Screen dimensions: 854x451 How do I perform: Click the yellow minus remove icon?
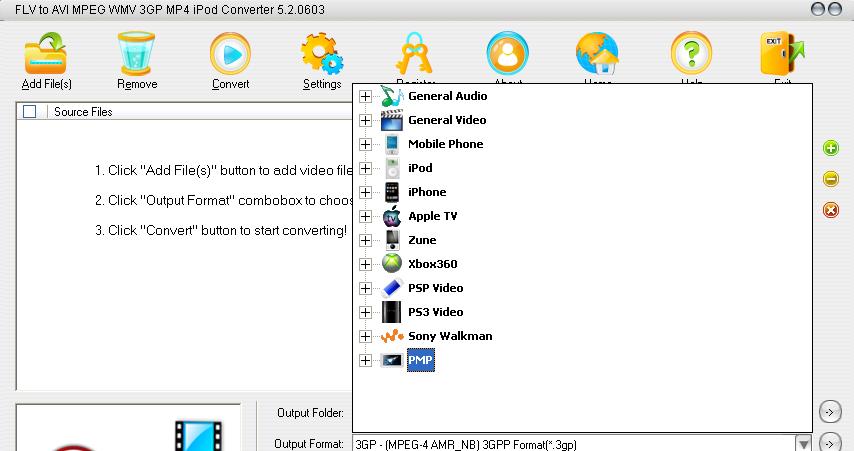click(831, 179)
